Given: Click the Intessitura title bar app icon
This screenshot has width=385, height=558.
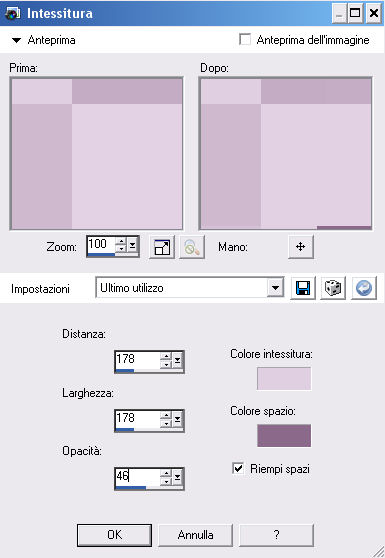Looking at the screenshot, I should coord(13,13).
